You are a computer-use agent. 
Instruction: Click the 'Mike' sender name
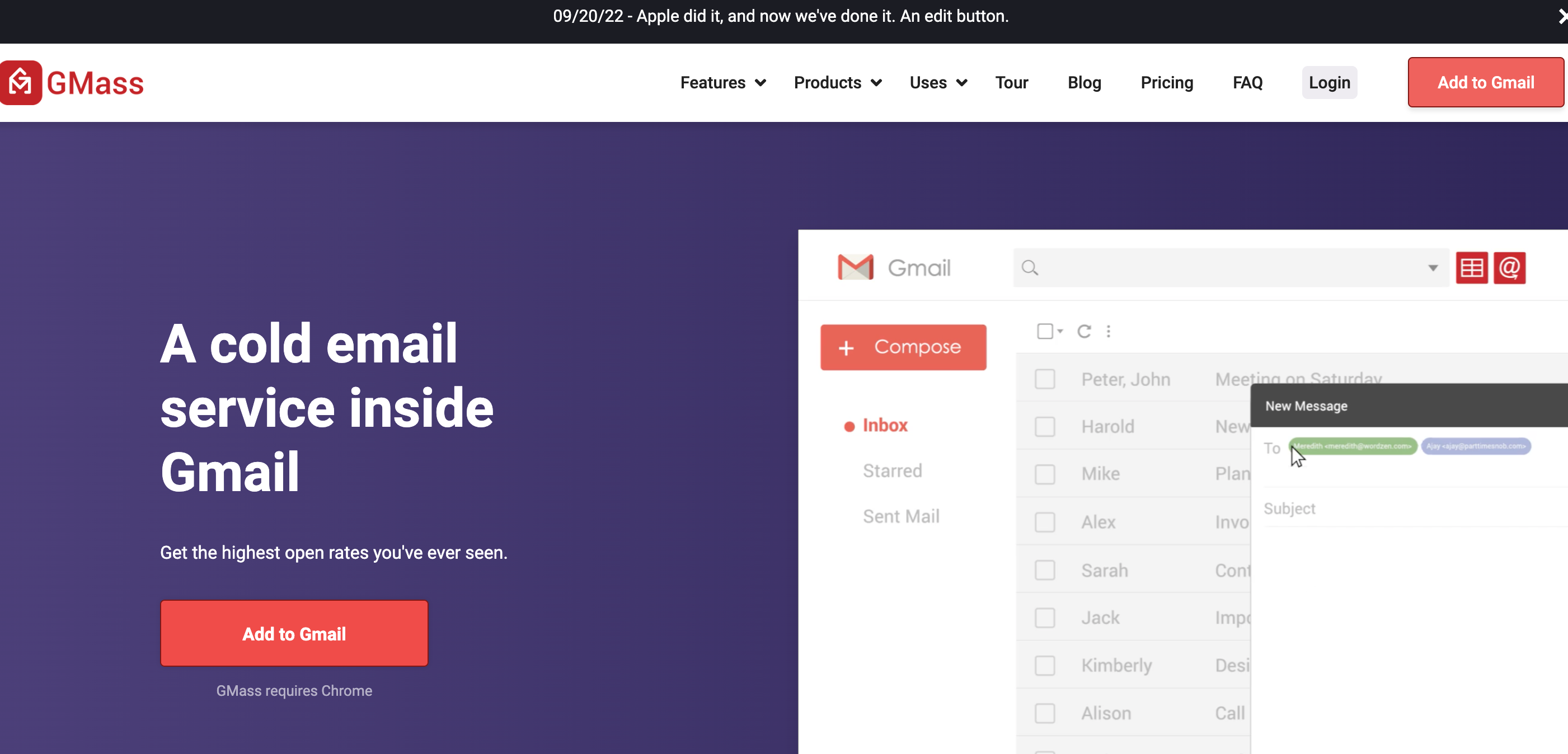pyautogui.click(x=1100, y=474)
